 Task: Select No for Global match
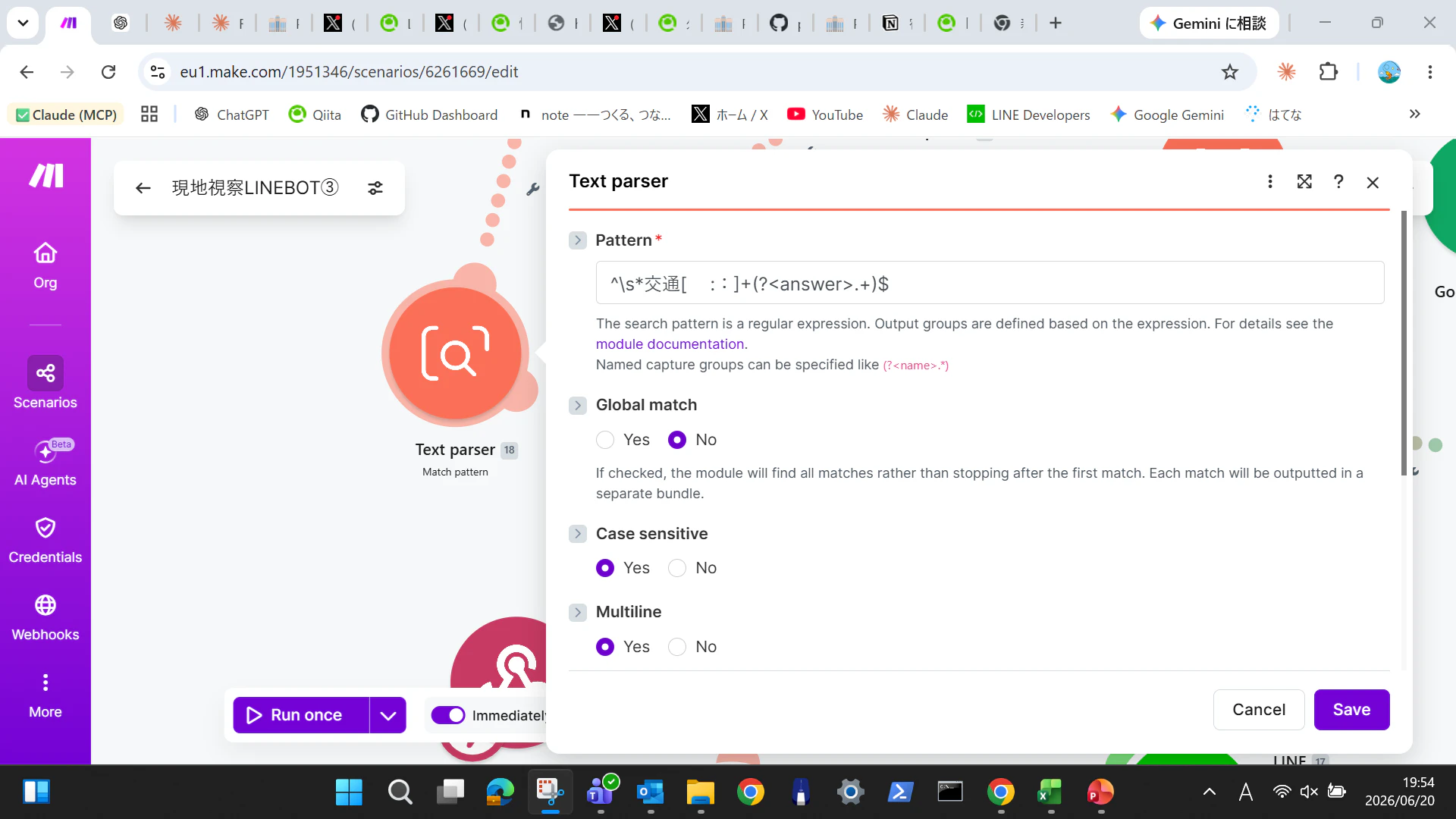click(x=677, y=440)
